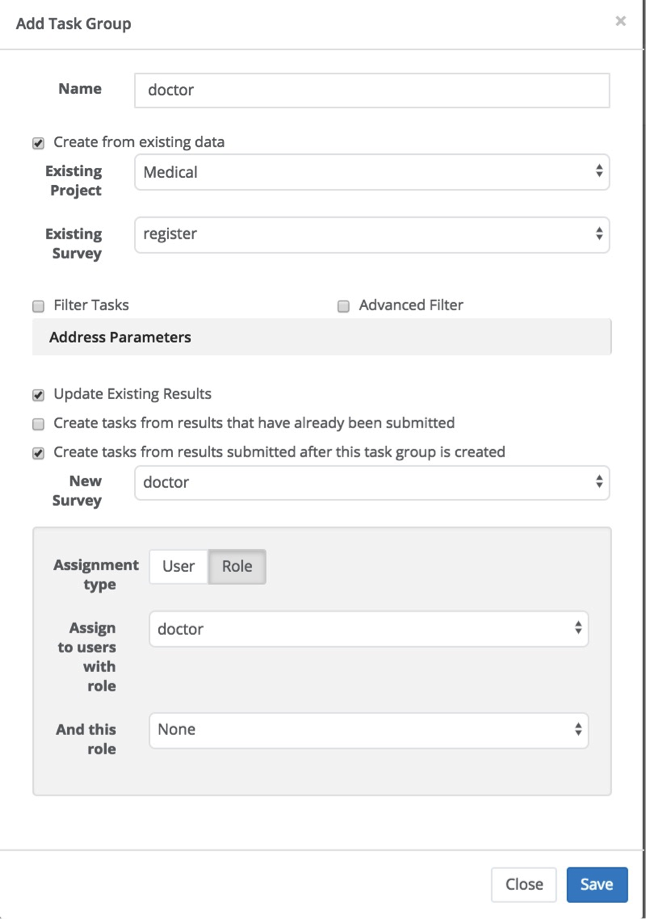646x919 pixels.
Task: Click the Save button
Action: tap(596, 884)
